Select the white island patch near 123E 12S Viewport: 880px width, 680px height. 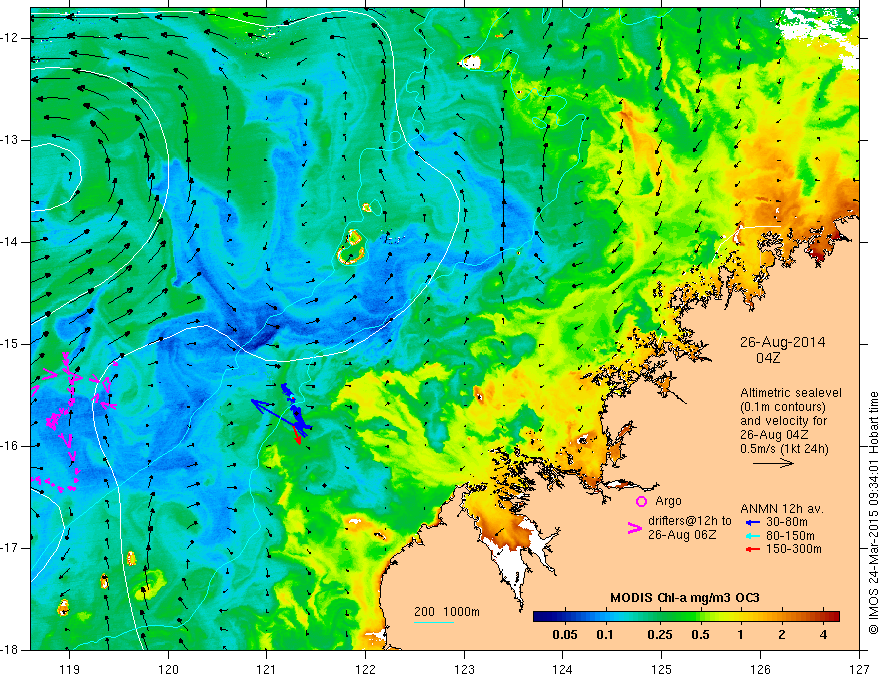(471, 62)
